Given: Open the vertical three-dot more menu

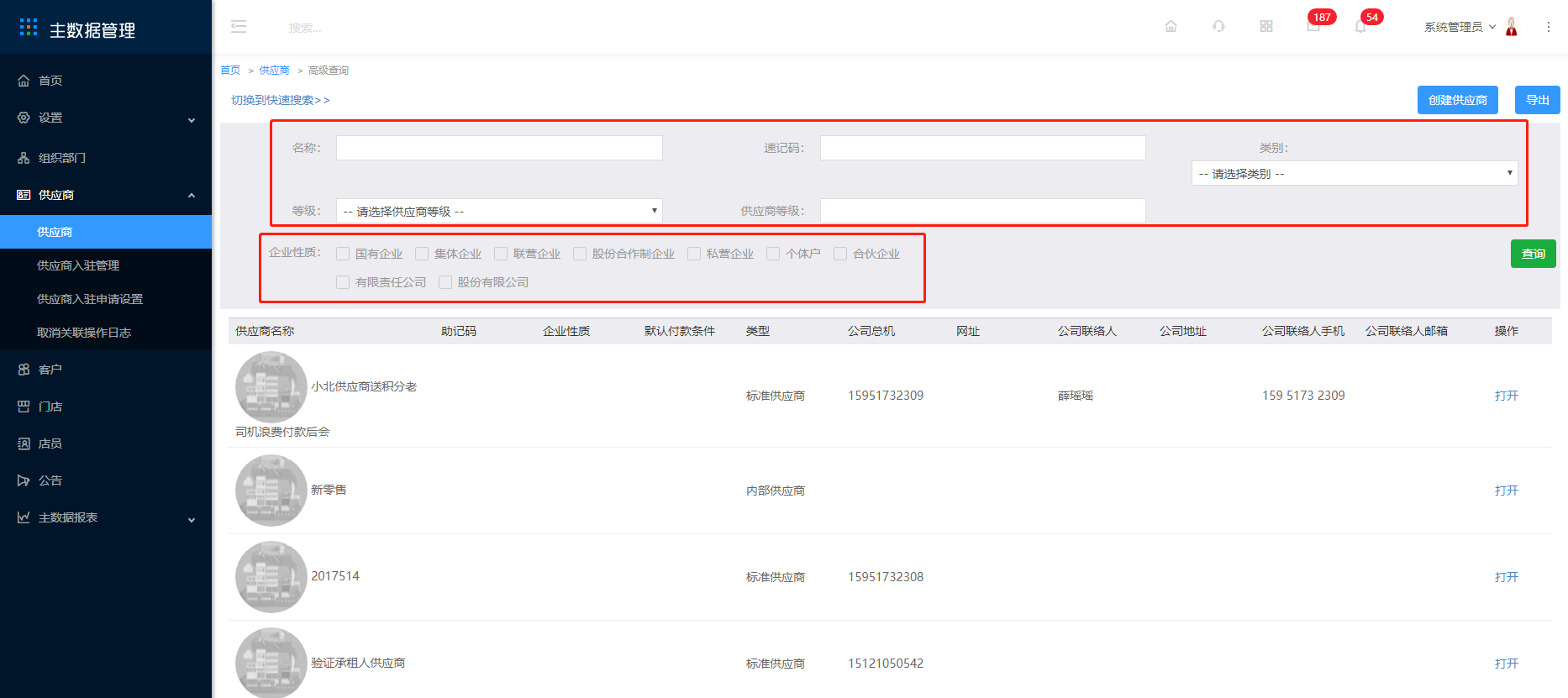Looking at the screenshot, I should click(x=1548, y=27).
